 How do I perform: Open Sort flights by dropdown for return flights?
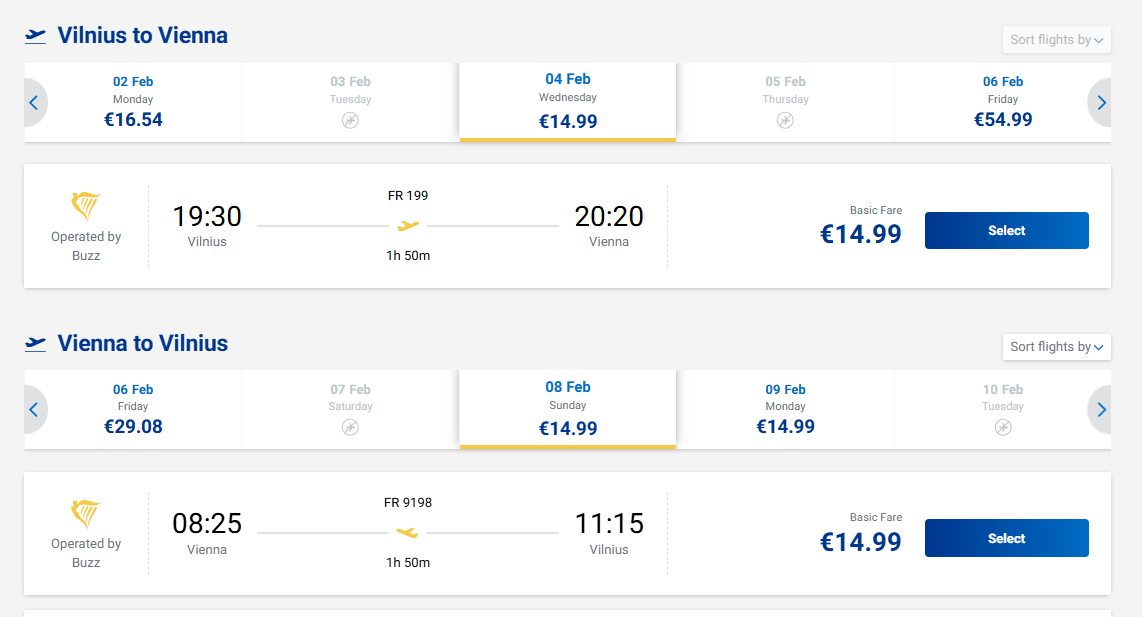pyautogui.click(x=1056, y=347)
